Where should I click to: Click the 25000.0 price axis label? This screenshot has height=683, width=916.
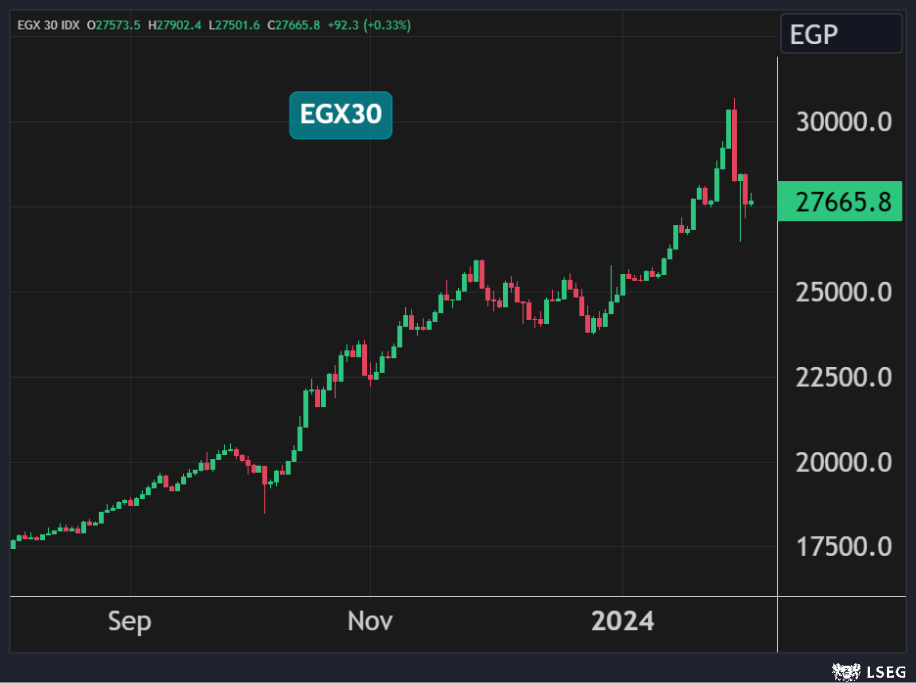pyautogui.click(x=843, y=292)
